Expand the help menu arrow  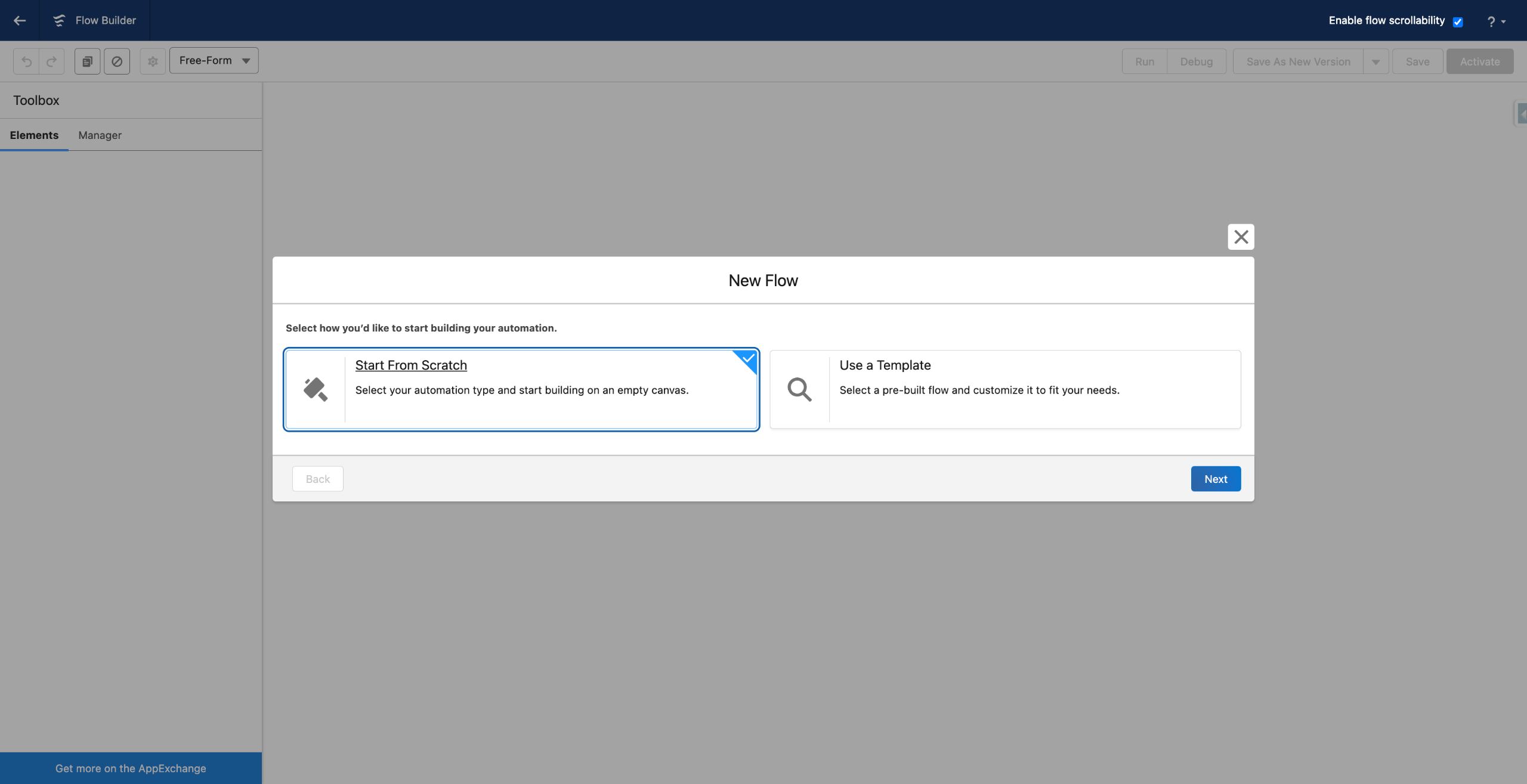1503,21
